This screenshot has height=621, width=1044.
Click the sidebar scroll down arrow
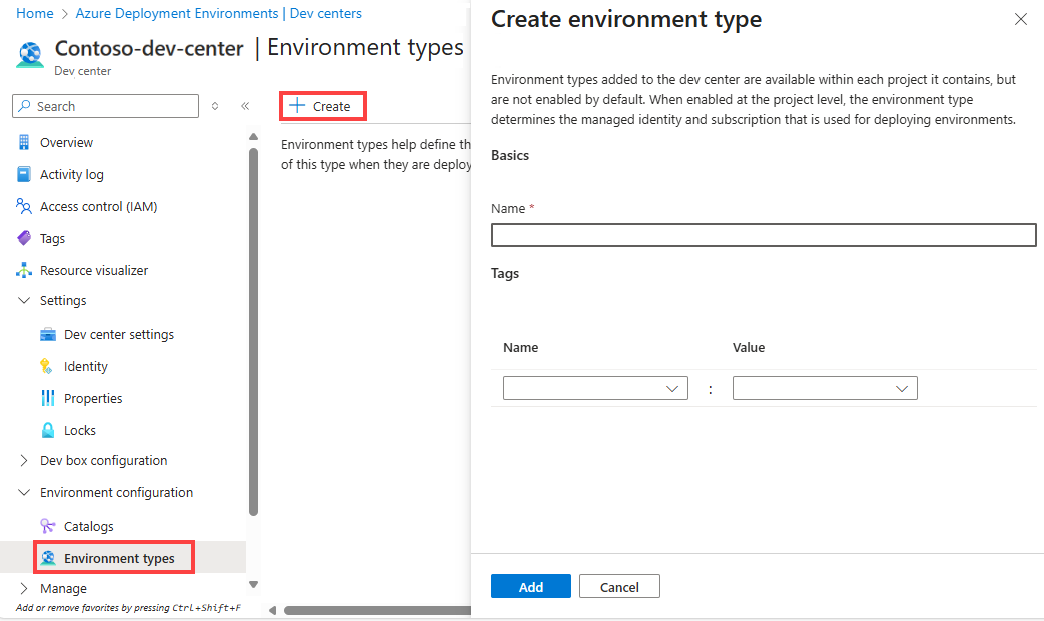click(x=253, y=584)
